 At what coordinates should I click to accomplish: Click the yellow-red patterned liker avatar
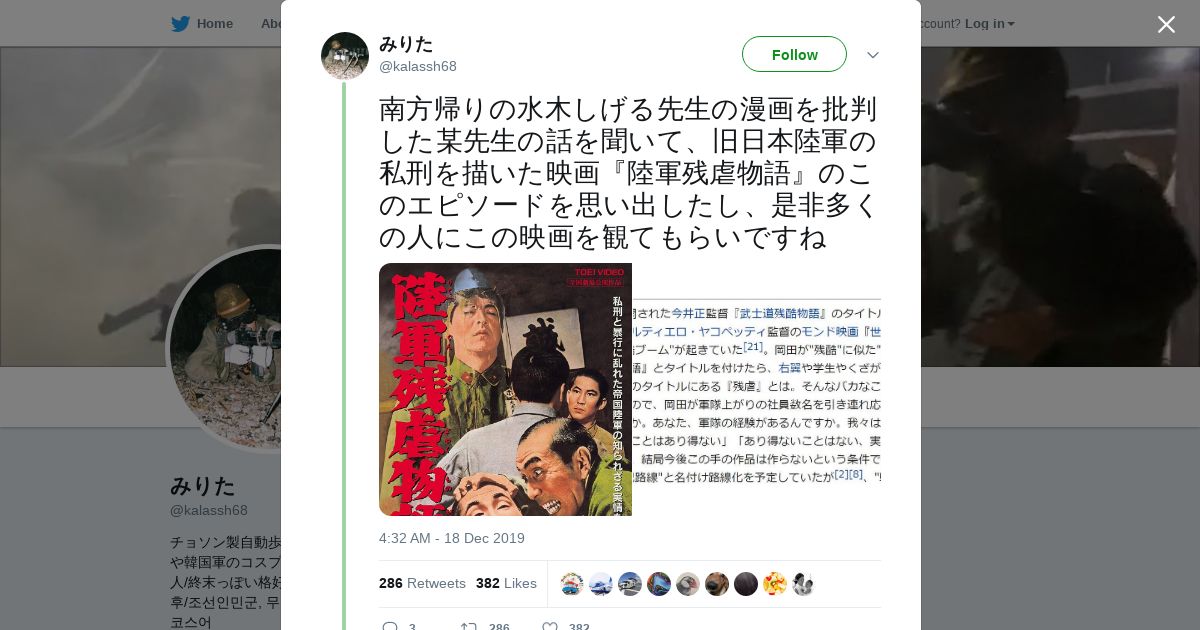pos(775,584)
